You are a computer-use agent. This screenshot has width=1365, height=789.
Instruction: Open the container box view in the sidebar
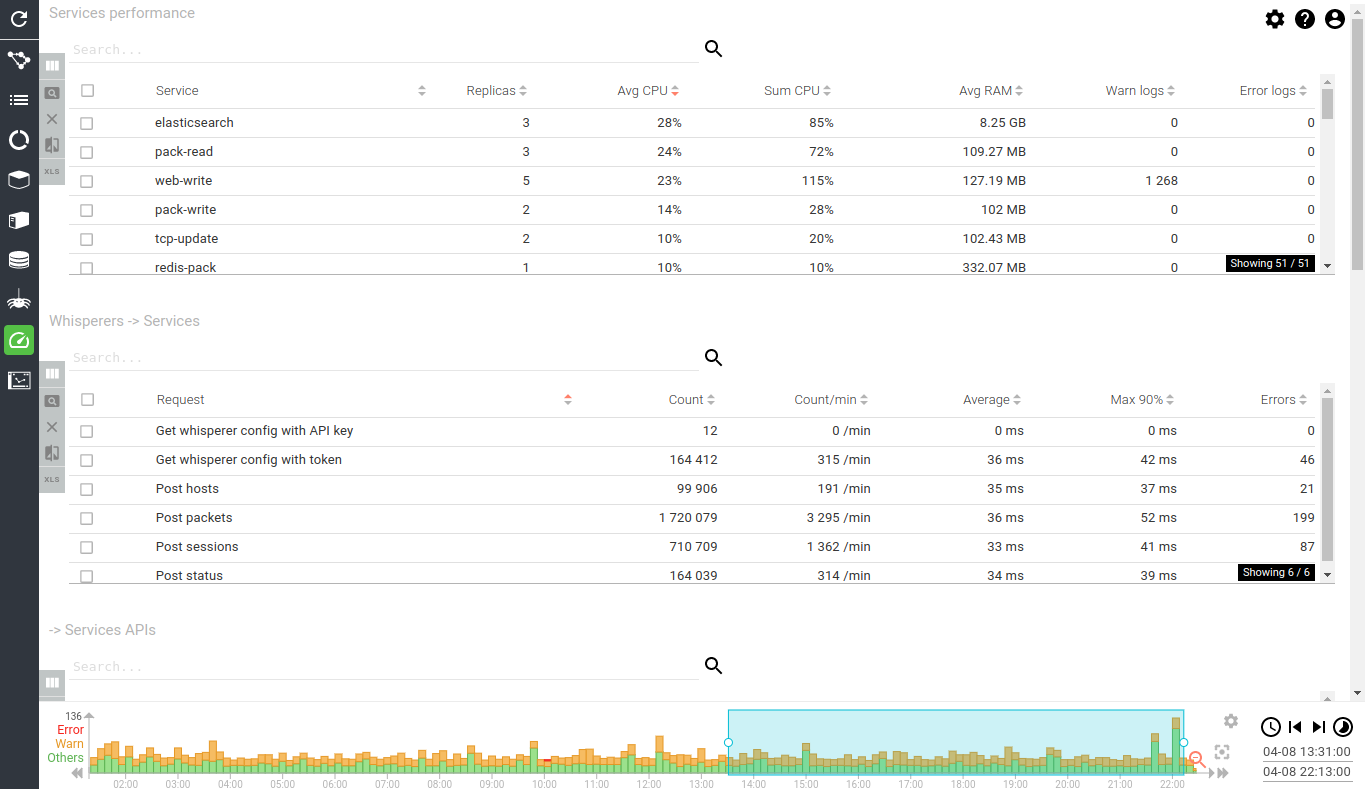[19, 180]
